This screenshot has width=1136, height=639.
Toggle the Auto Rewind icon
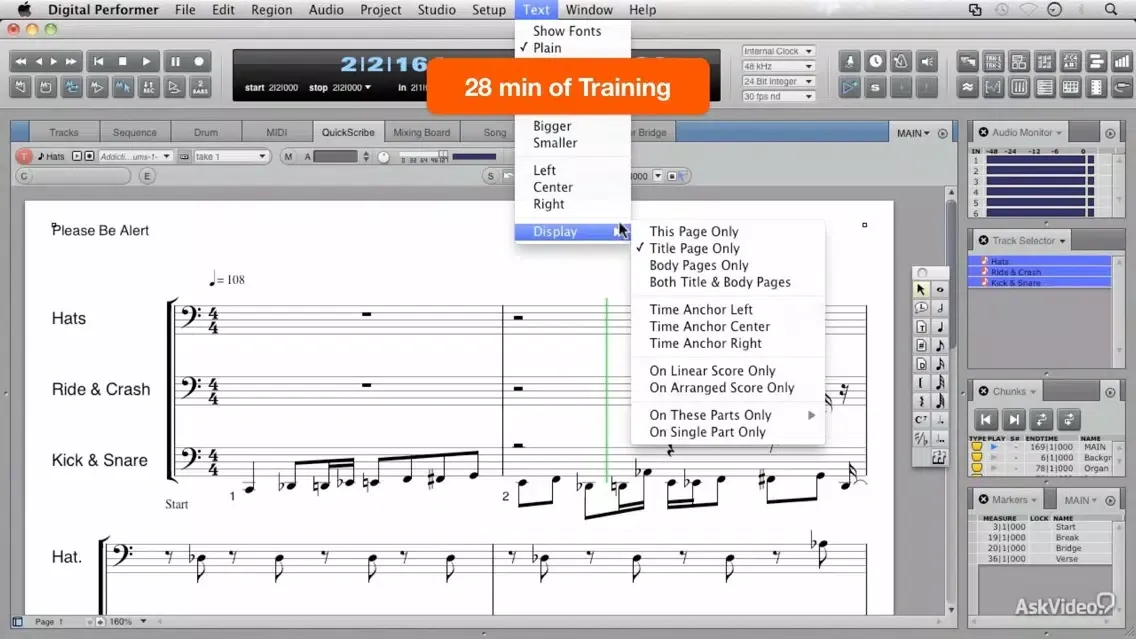21,88
